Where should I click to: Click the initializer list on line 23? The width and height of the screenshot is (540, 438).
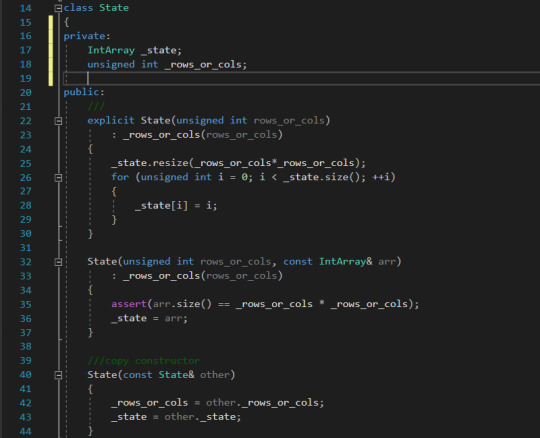197,135
